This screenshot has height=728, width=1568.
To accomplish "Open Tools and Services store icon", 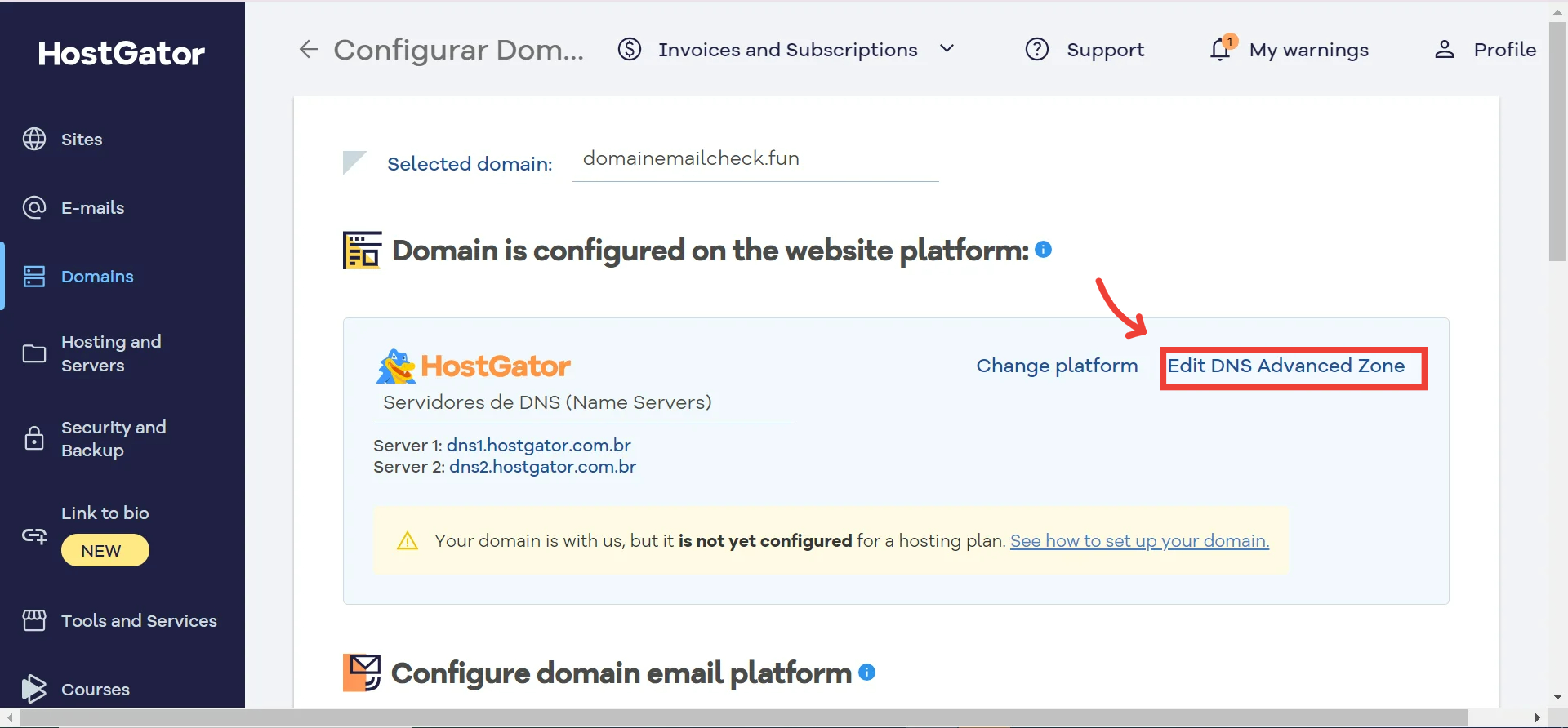I will click(x=34, y=620).
